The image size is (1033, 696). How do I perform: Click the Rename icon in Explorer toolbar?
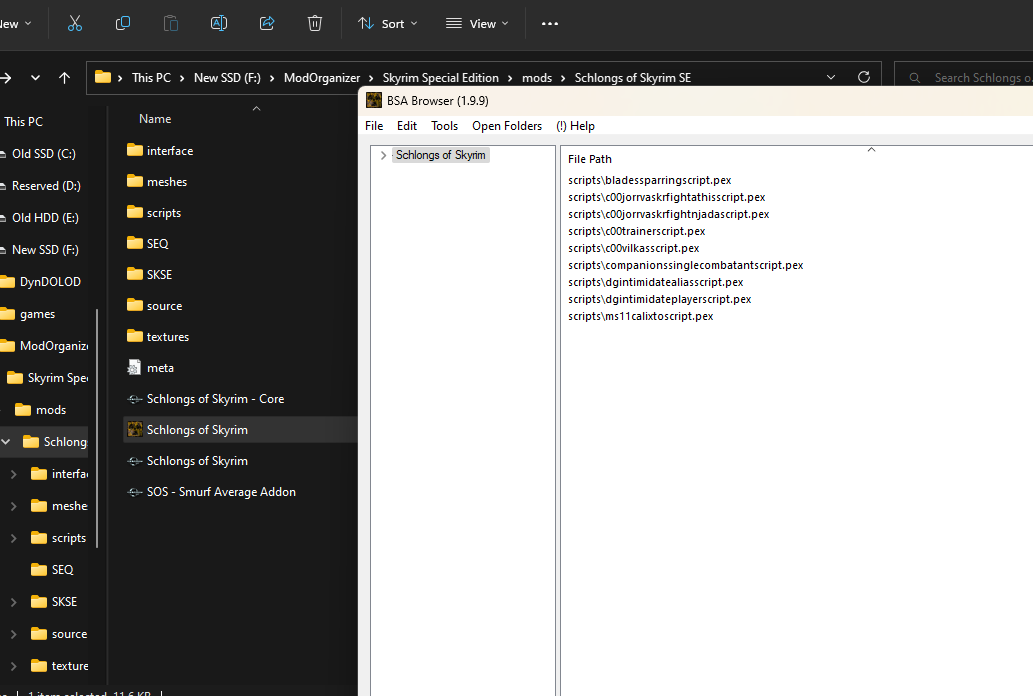[x=219, y=24]
